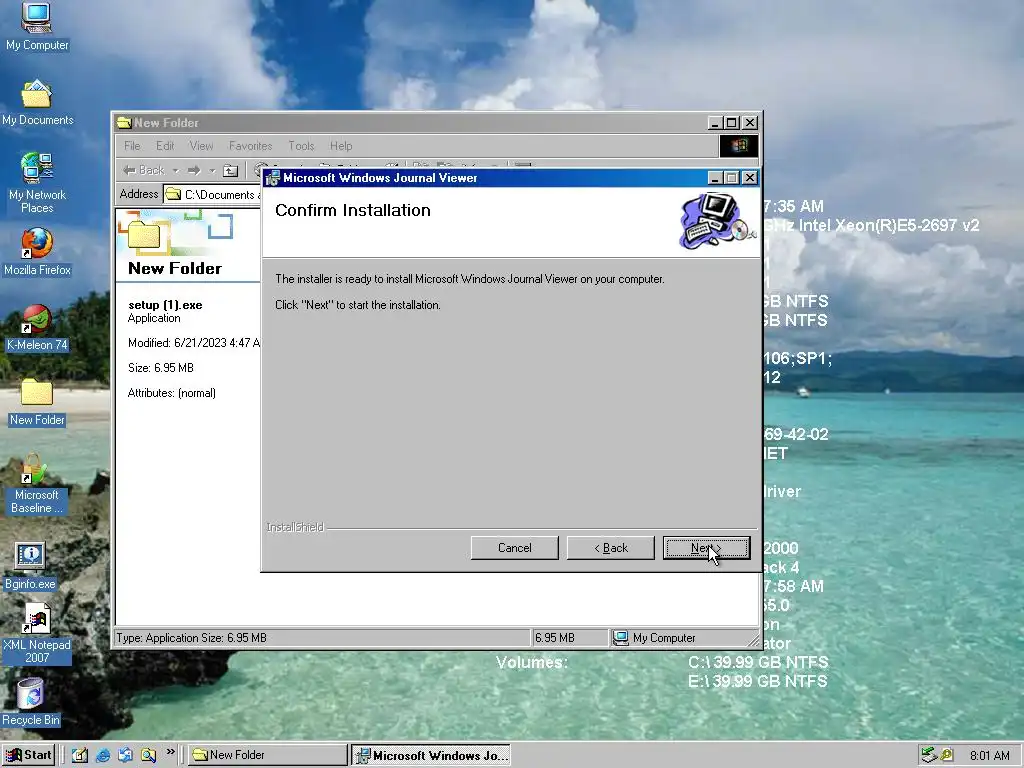This screenshot has width=1024, height=768.
Task: Close the Microsoft Windows Journal Viewer dialog
Action: [x=750, y=178]
